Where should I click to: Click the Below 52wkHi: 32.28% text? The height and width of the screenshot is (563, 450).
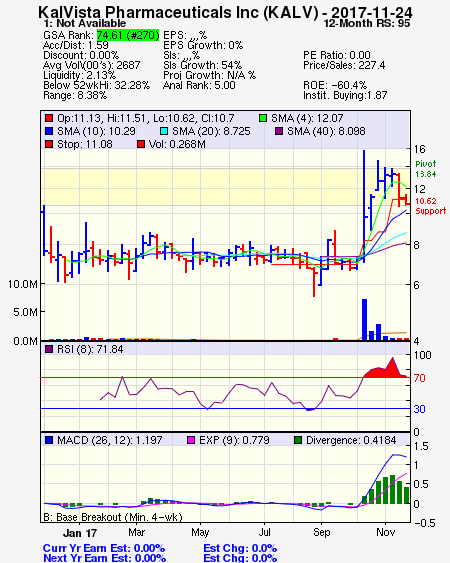(96, 85)
